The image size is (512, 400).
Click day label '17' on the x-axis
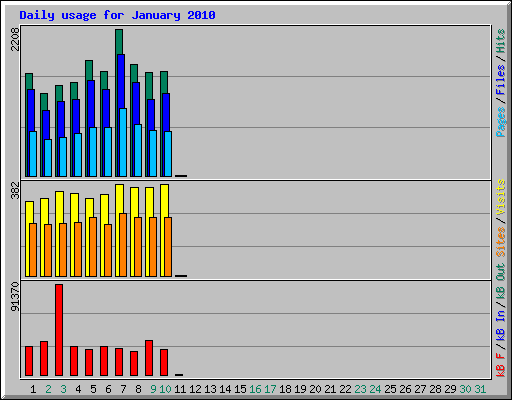270,389
